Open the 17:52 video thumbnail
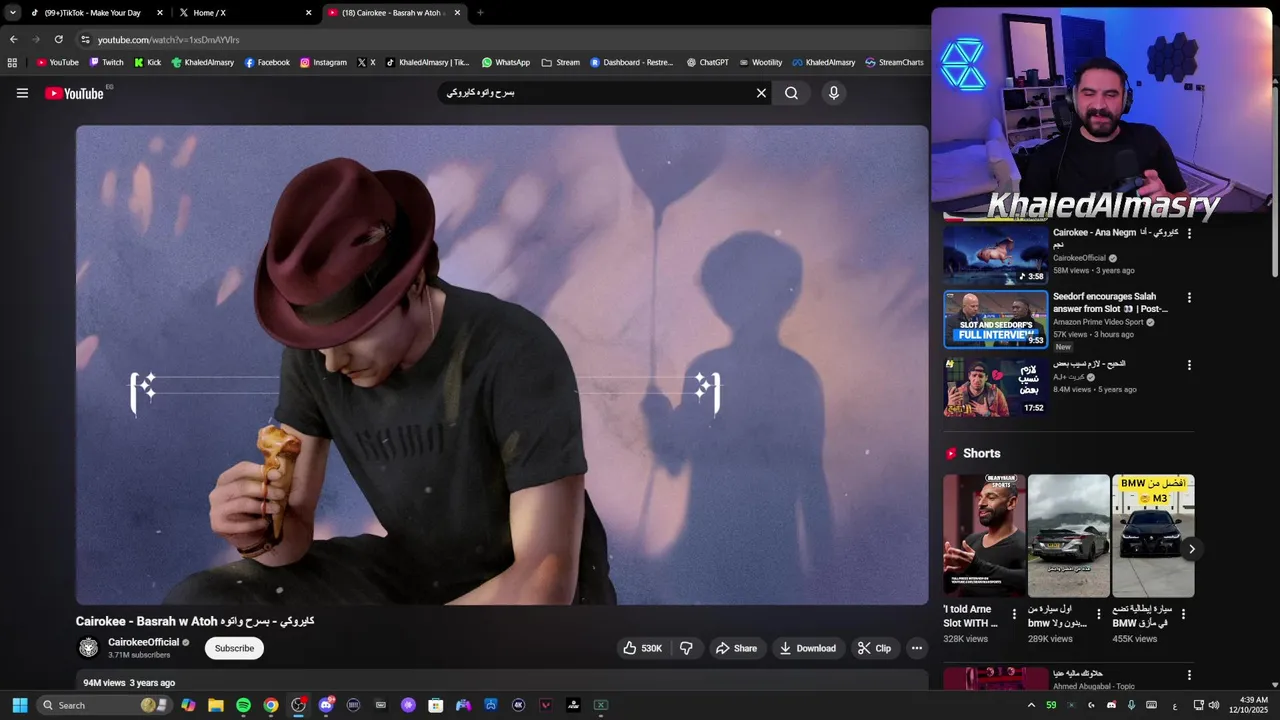Screen dimensions: 1280x720 click(996, 387)
